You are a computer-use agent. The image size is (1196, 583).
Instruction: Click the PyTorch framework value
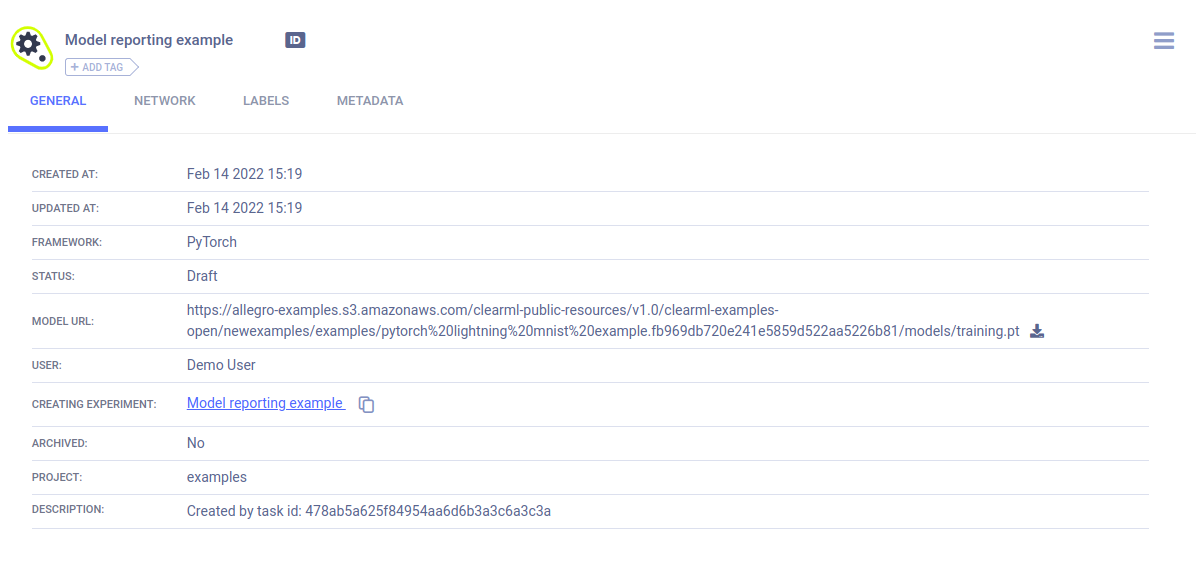pos(212,242)
